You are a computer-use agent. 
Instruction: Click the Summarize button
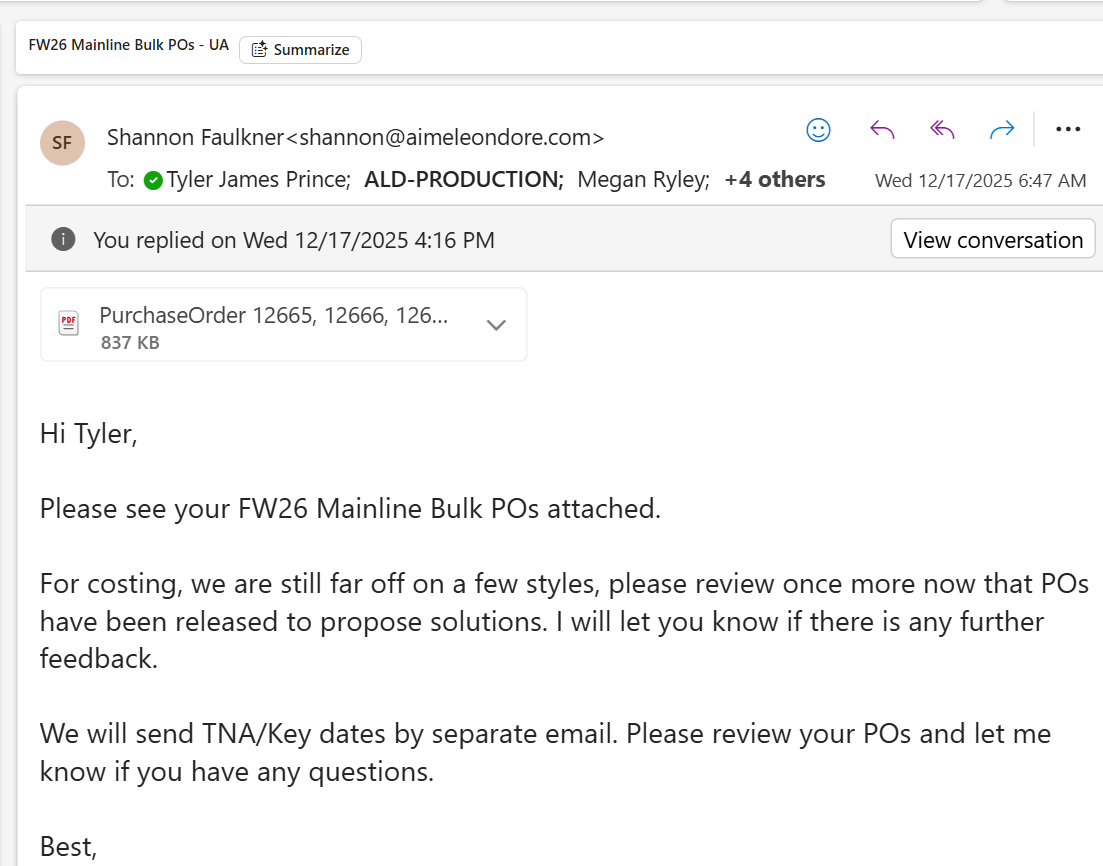click(300, 50)
